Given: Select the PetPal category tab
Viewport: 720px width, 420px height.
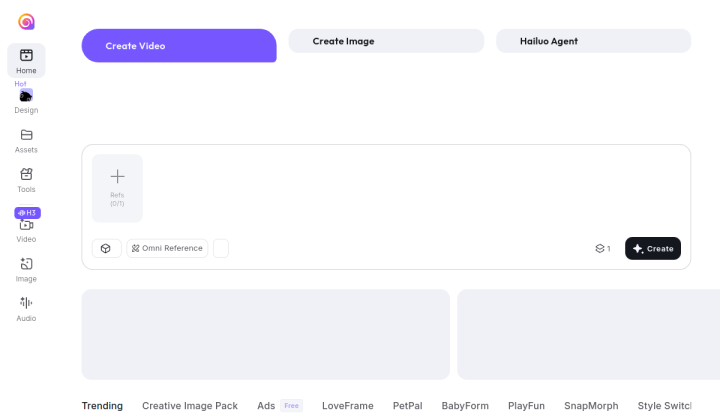Looking at the screenshot, I should click(x=407, y=406).
